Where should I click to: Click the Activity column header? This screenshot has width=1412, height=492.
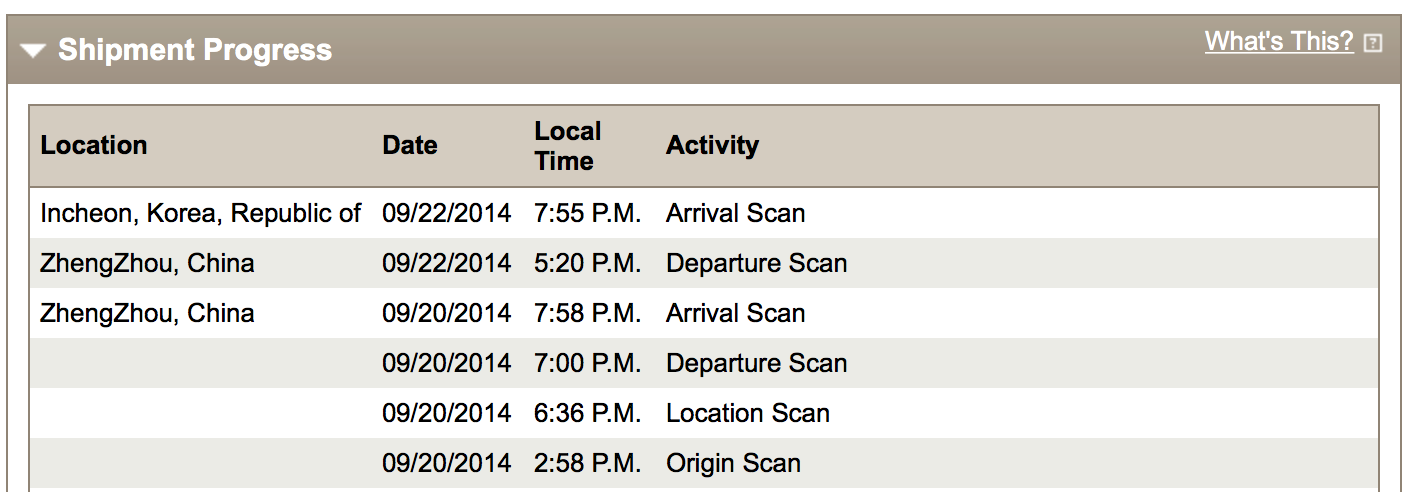point(712,145)
